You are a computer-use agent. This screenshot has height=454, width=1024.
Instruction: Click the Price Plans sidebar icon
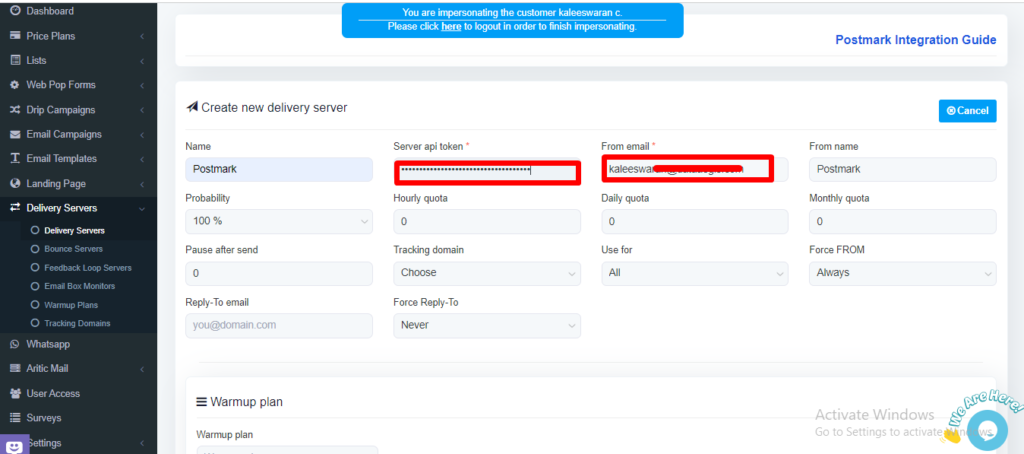(x=15, y=36)
